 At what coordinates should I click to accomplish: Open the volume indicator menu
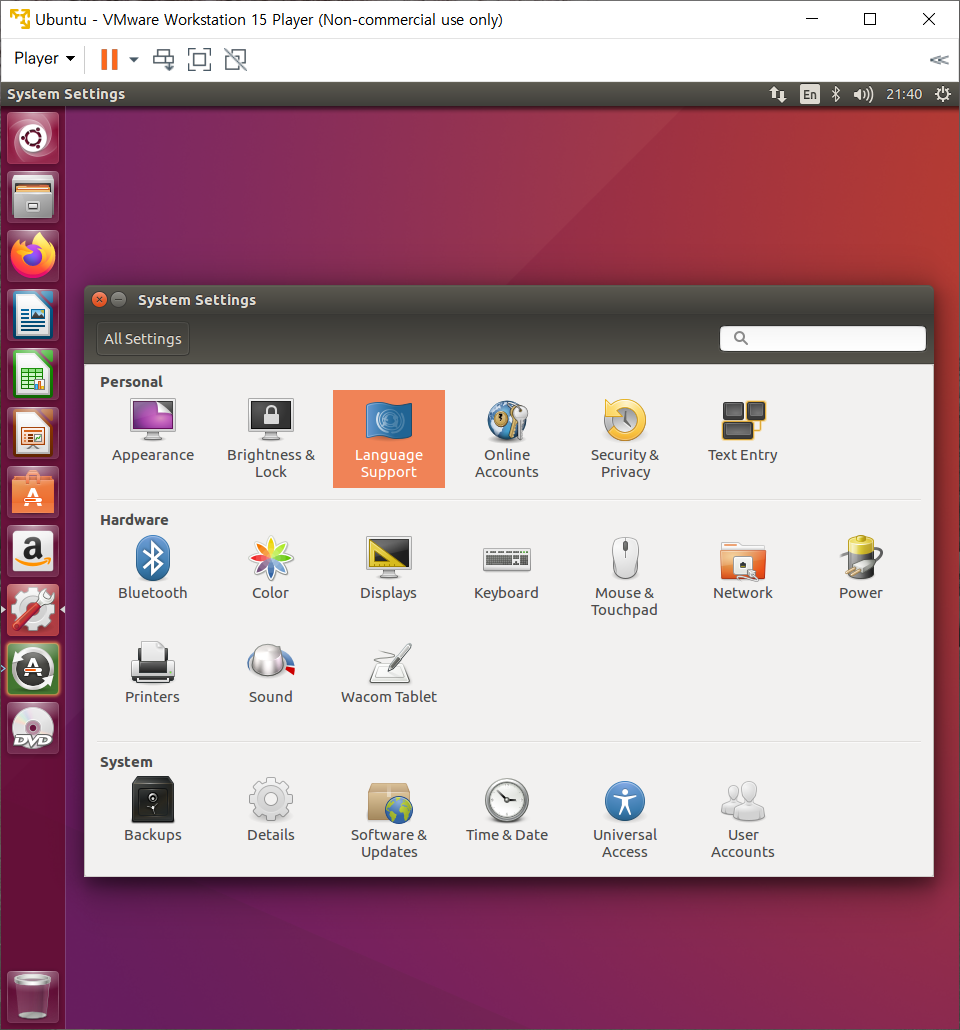pos(863,95)
